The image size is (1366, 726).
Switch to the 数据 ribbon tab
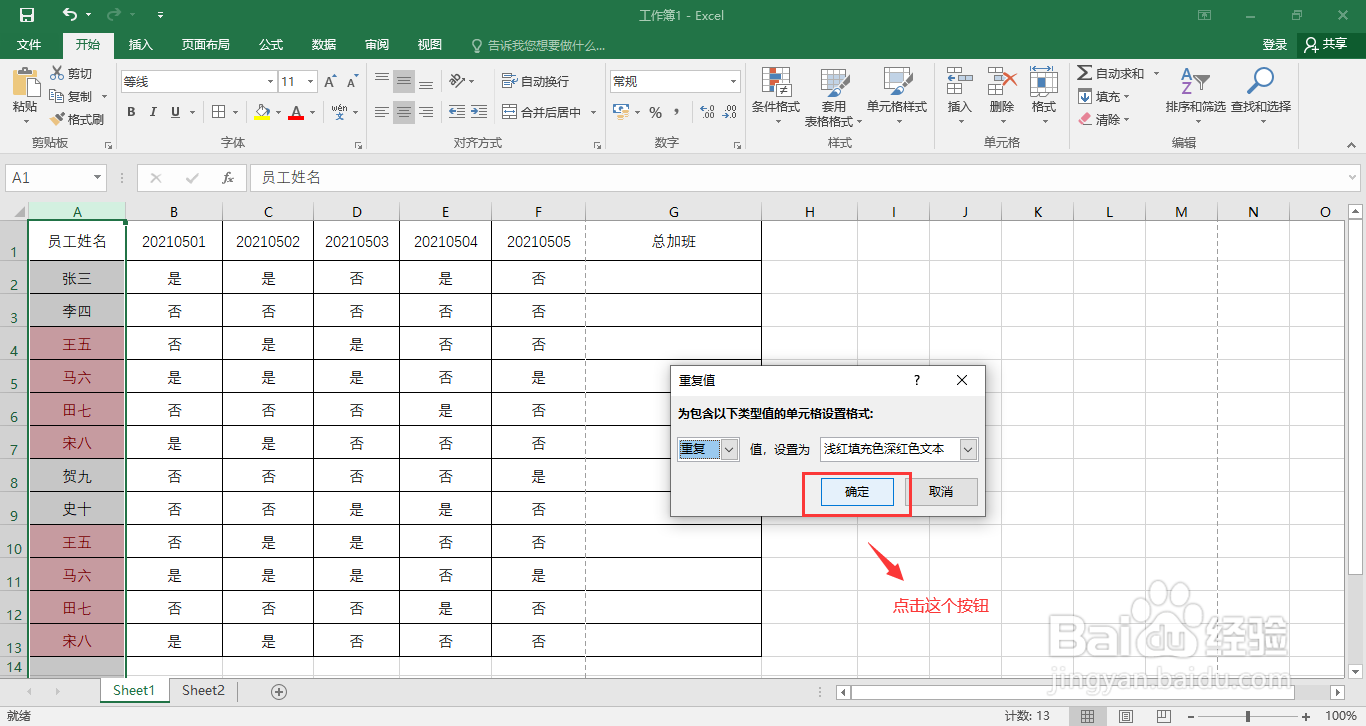pyautogui.click(x=324, y=45)
